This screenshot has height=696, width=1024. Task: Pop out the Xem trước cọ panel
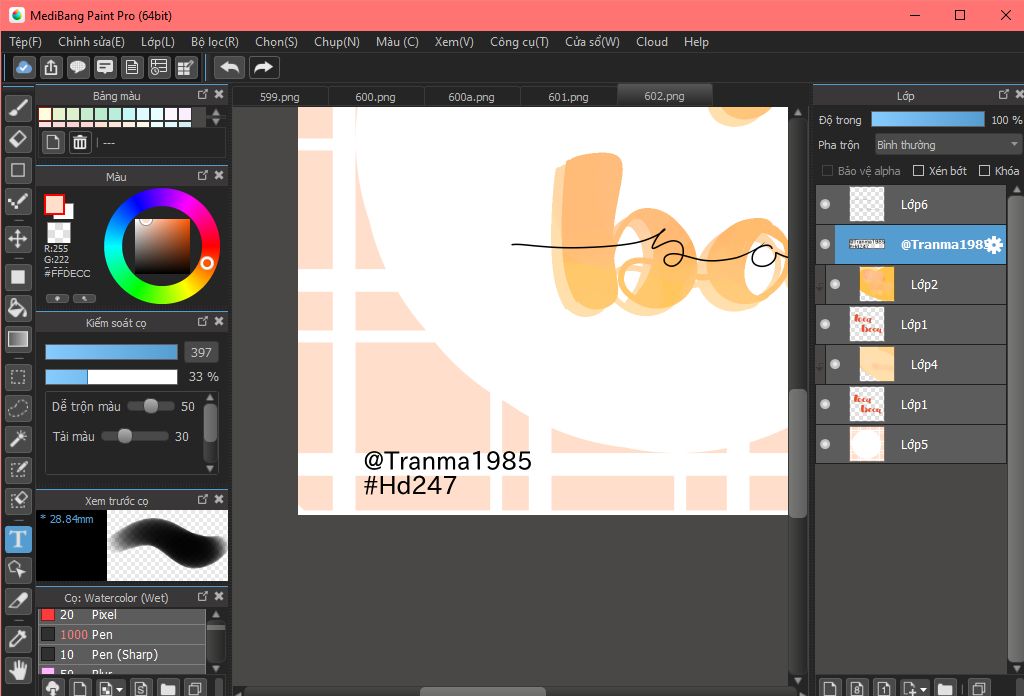coord(202,499)
